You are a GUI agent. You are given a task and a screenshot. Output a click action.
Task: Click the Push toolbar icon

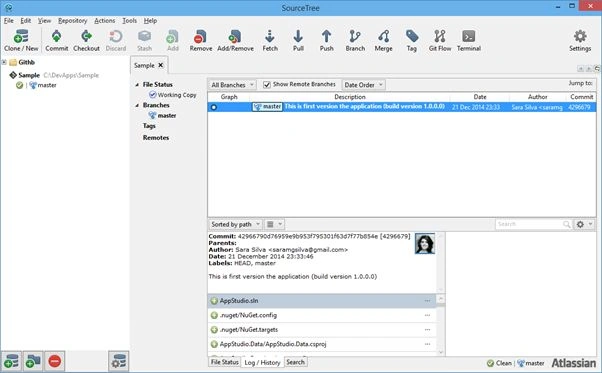coord(326,40)
